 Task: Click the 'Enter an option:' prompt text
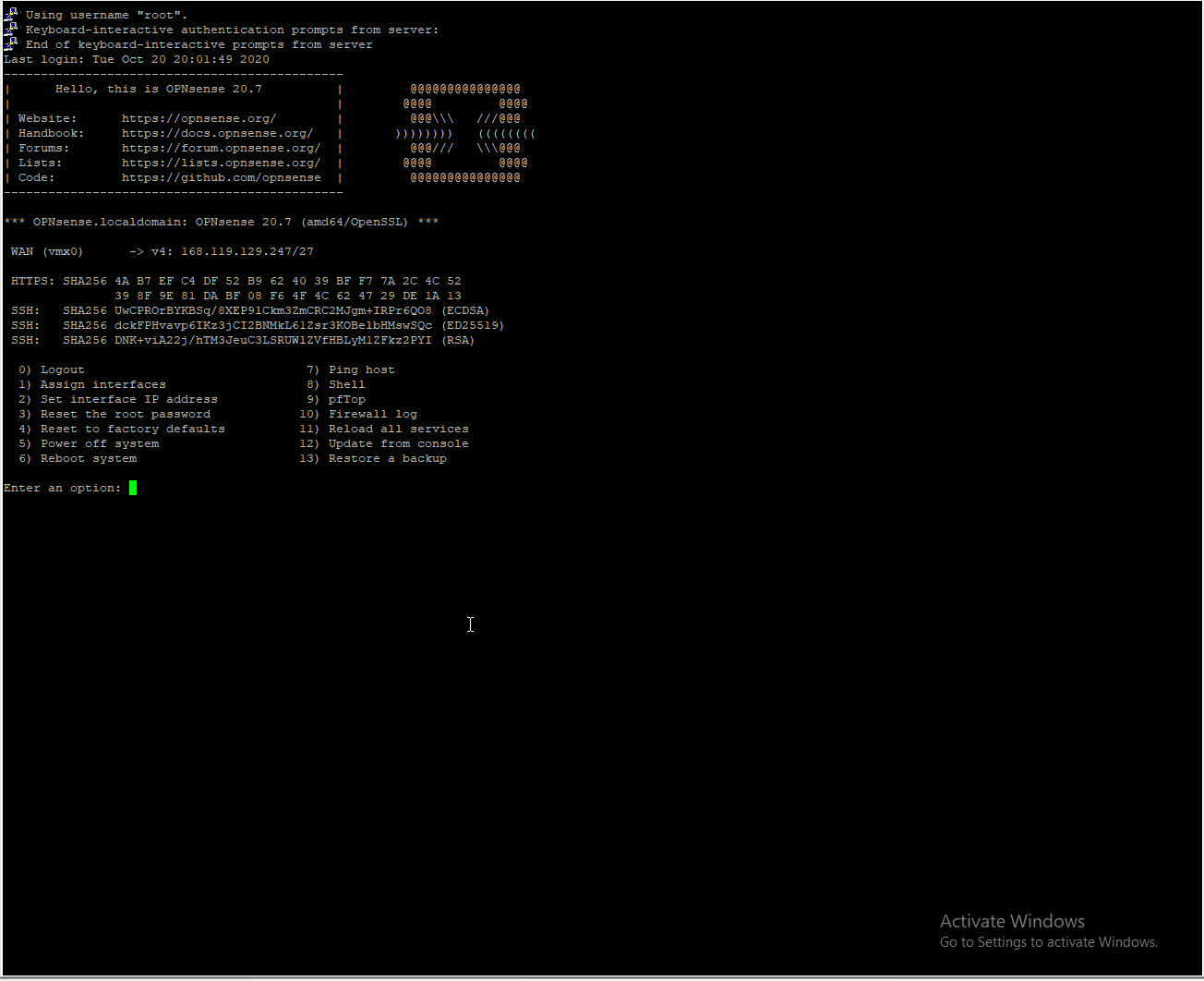(63, 488)
